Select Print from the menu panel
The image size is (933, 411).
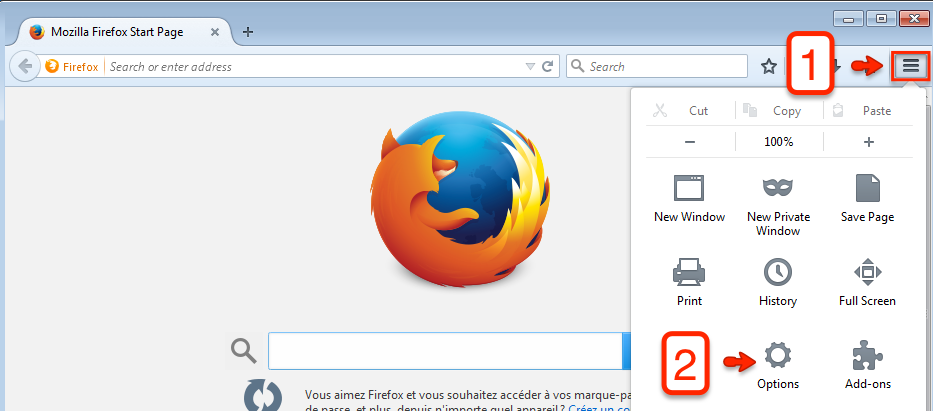click(689, 283)
